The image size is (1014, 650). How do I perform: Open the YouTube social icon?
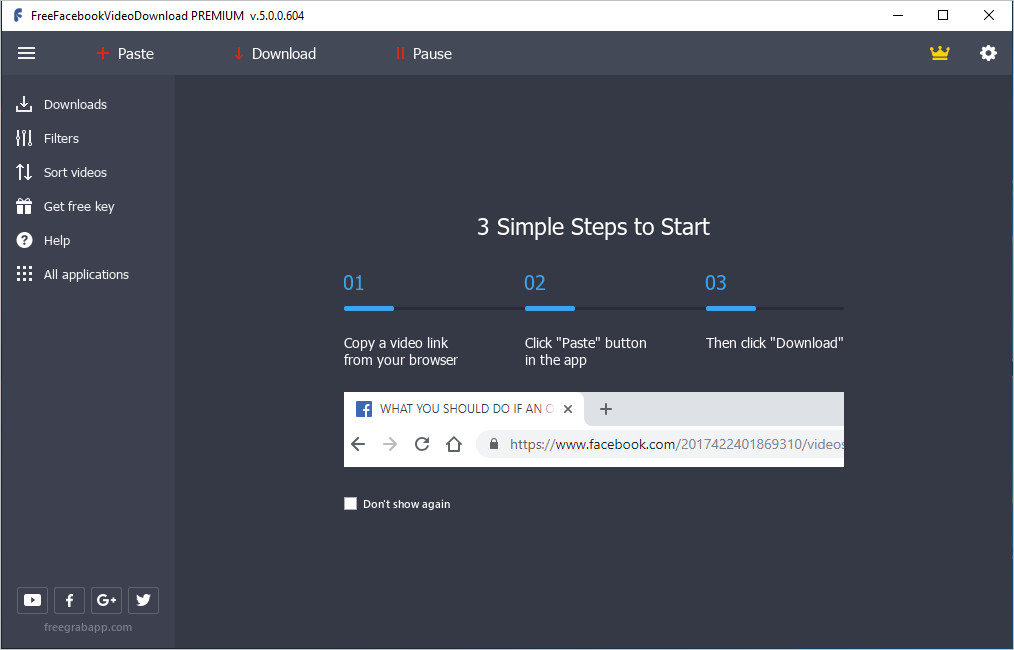tap(32, 600)
